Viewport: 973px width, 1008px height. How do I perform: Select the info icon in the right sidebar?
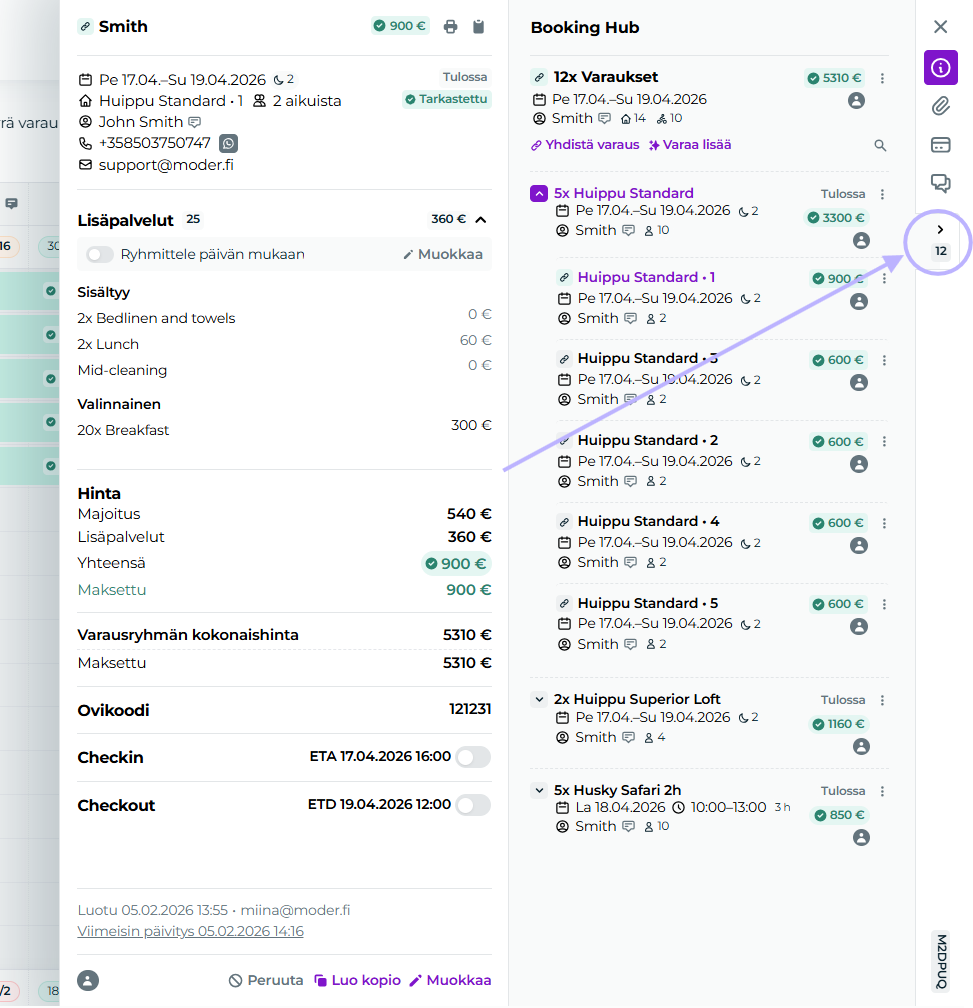(940, 68)
